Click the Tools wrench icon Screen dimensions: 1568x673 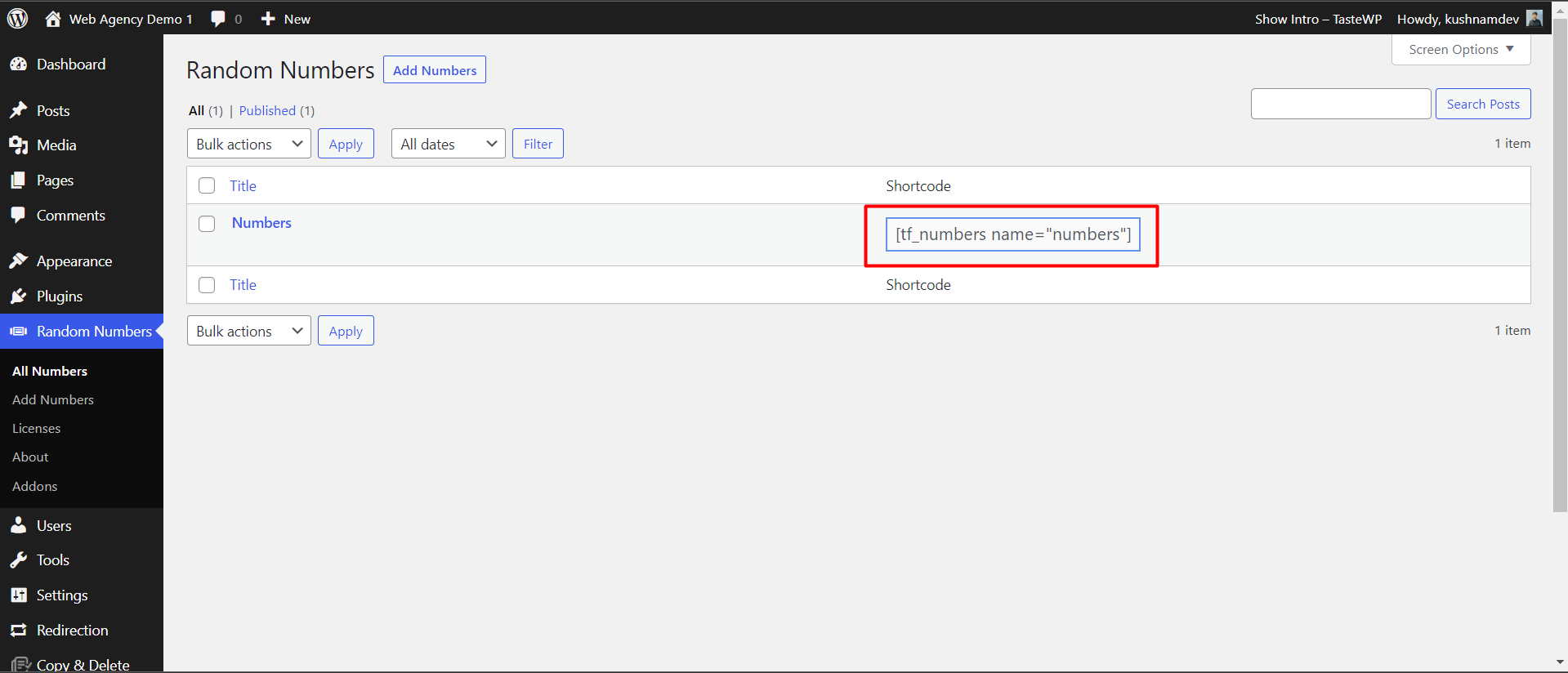19,560
